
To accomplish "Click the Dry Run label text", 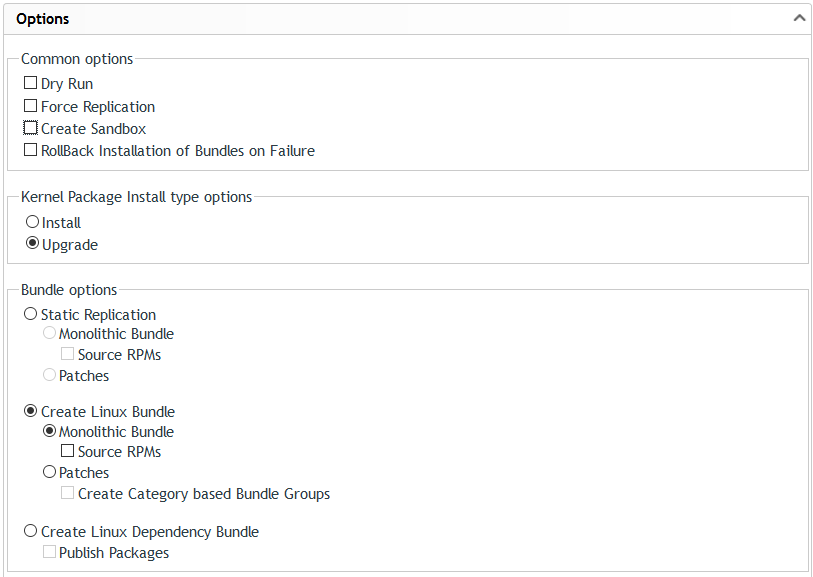I will 67,84.
